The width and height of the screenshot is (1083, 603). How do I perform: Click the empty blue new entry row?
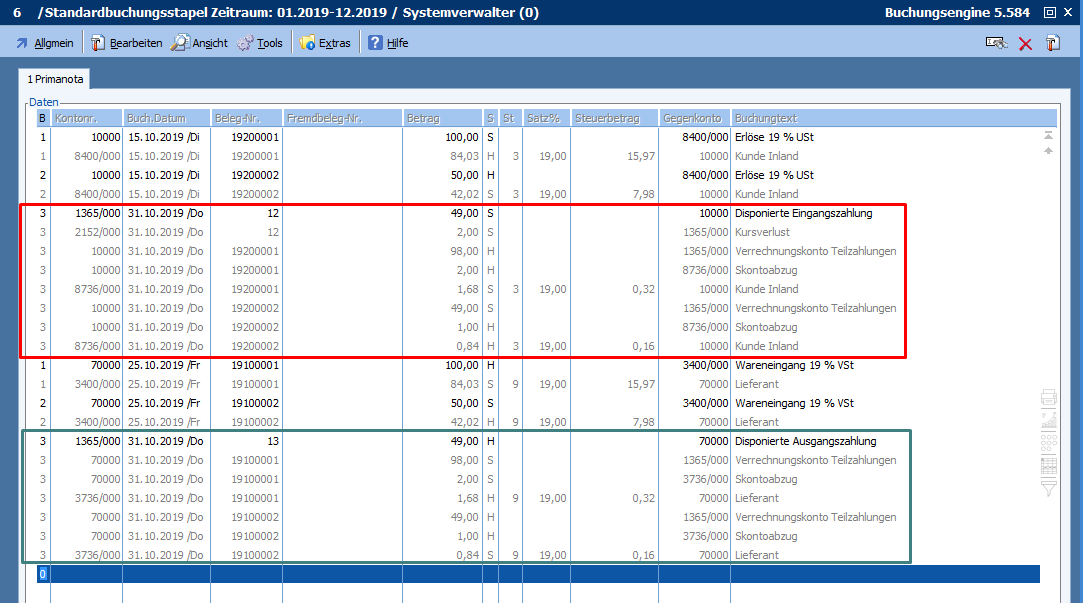click(540, 574)
